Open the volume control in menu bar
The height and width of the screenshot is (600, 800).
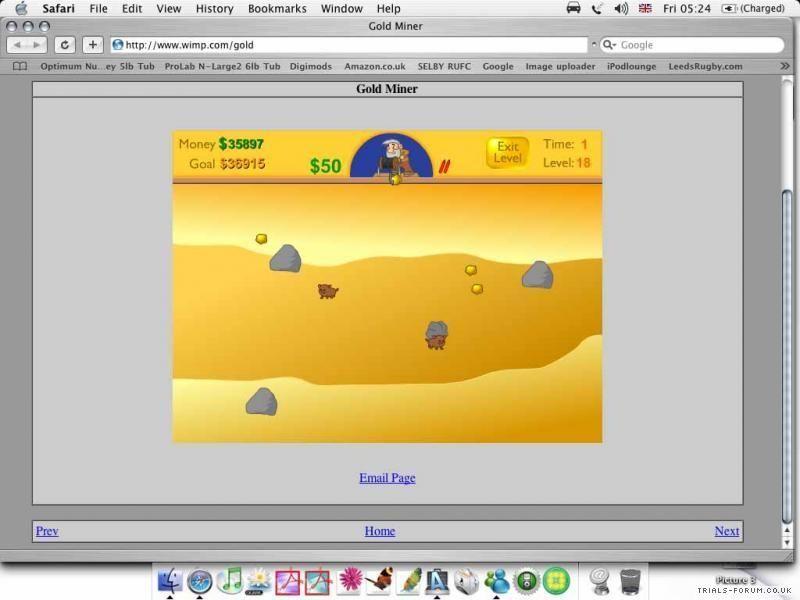pyautogui.click(x=621, y=8)
